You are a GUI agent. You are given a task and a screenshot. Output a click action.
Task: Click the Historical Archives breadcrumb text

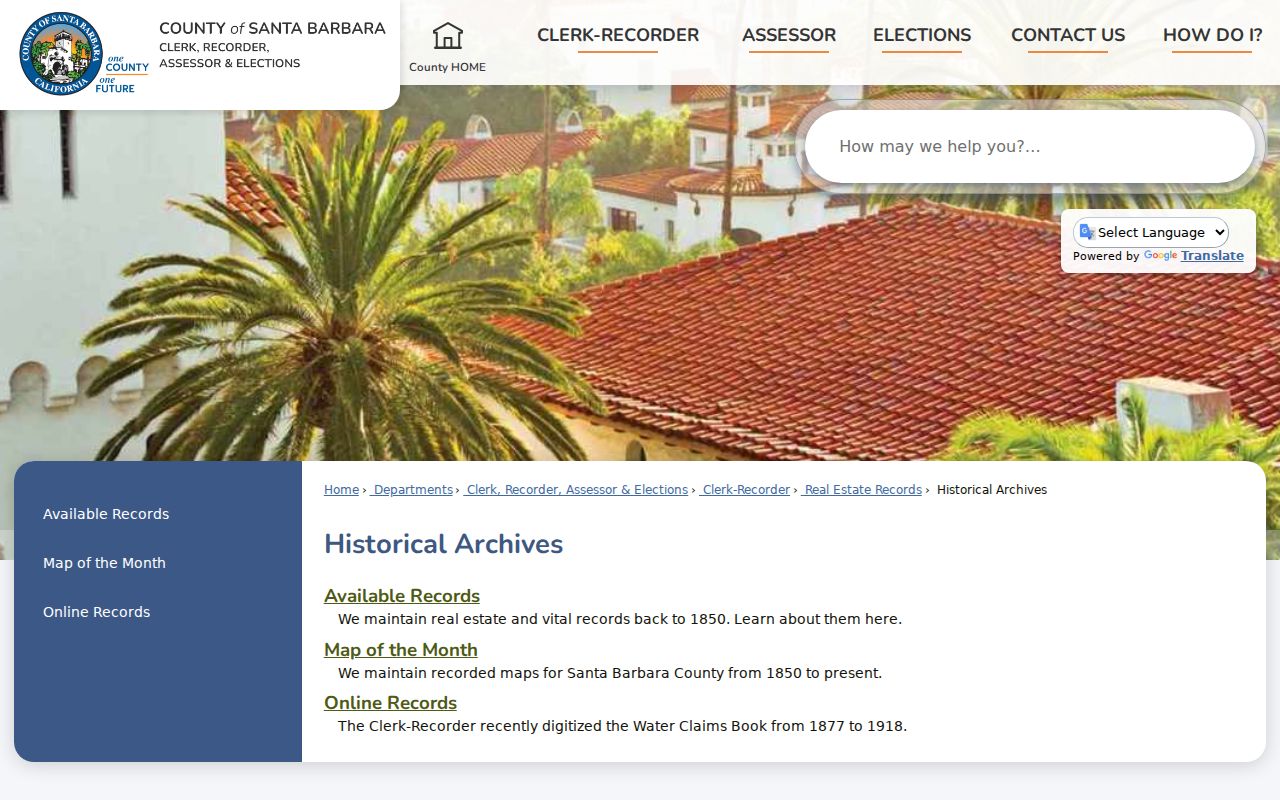point(992,490)
